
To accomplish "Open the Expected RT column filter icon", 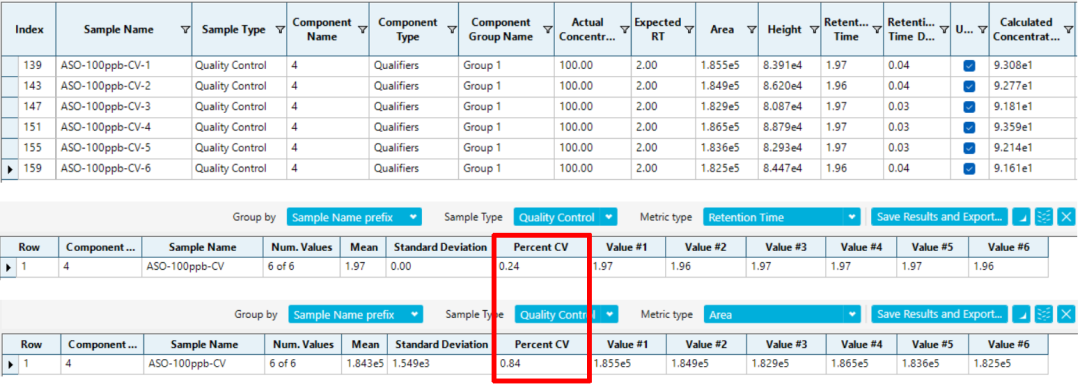I will tap(689, 30).
